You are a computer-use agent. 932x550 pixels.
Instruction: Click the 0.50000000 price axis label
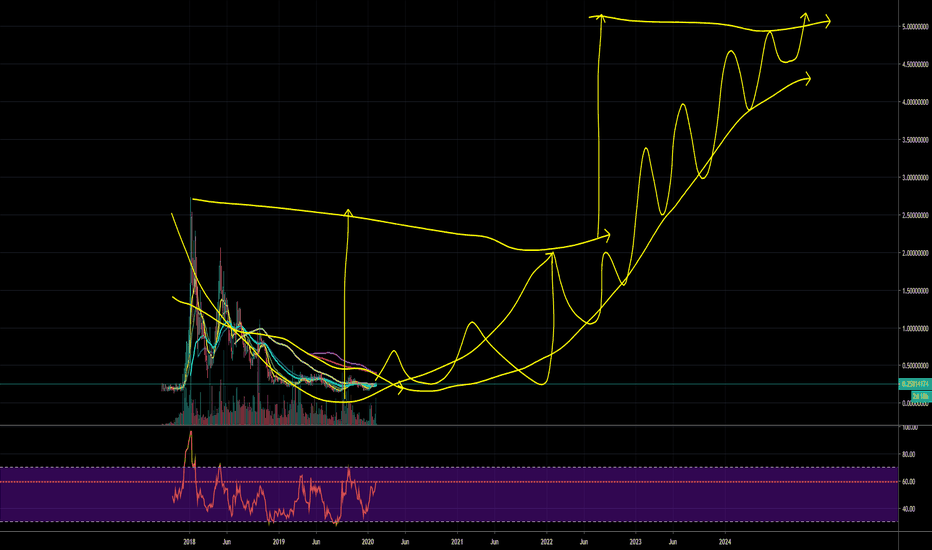[x=915, y=366]
